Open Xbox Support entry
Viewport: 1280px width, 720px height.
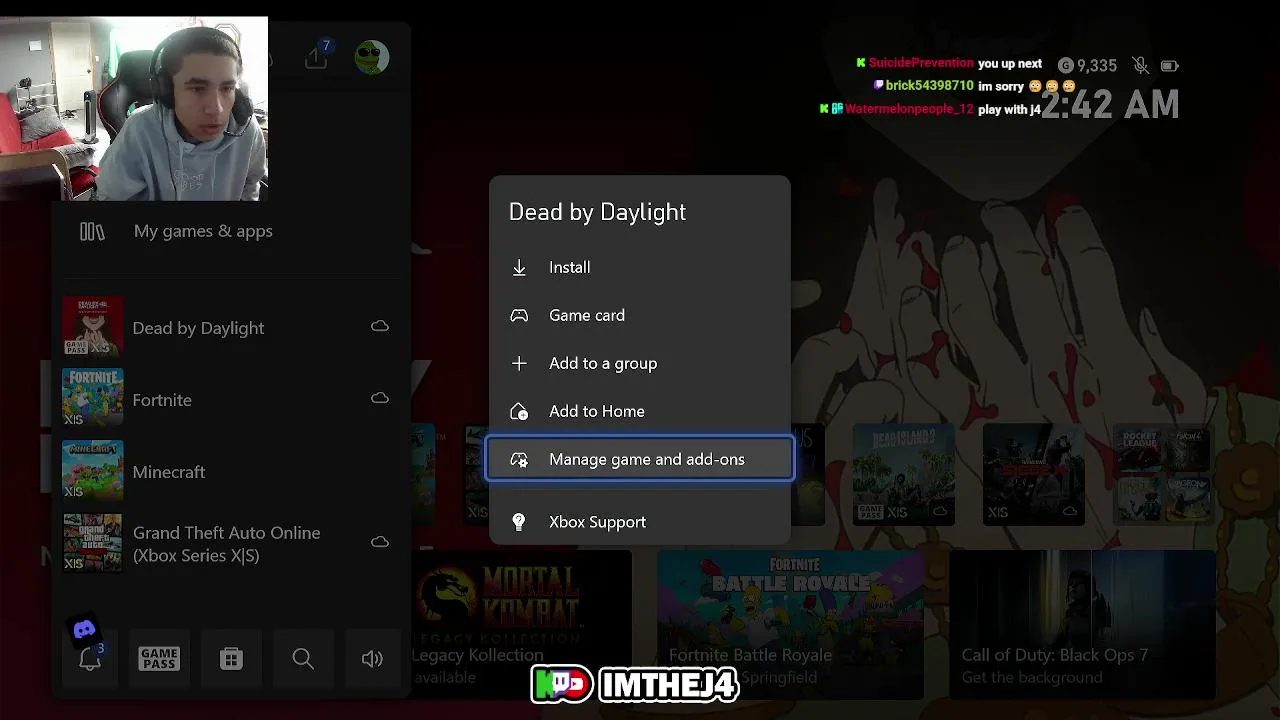(640, 522)
